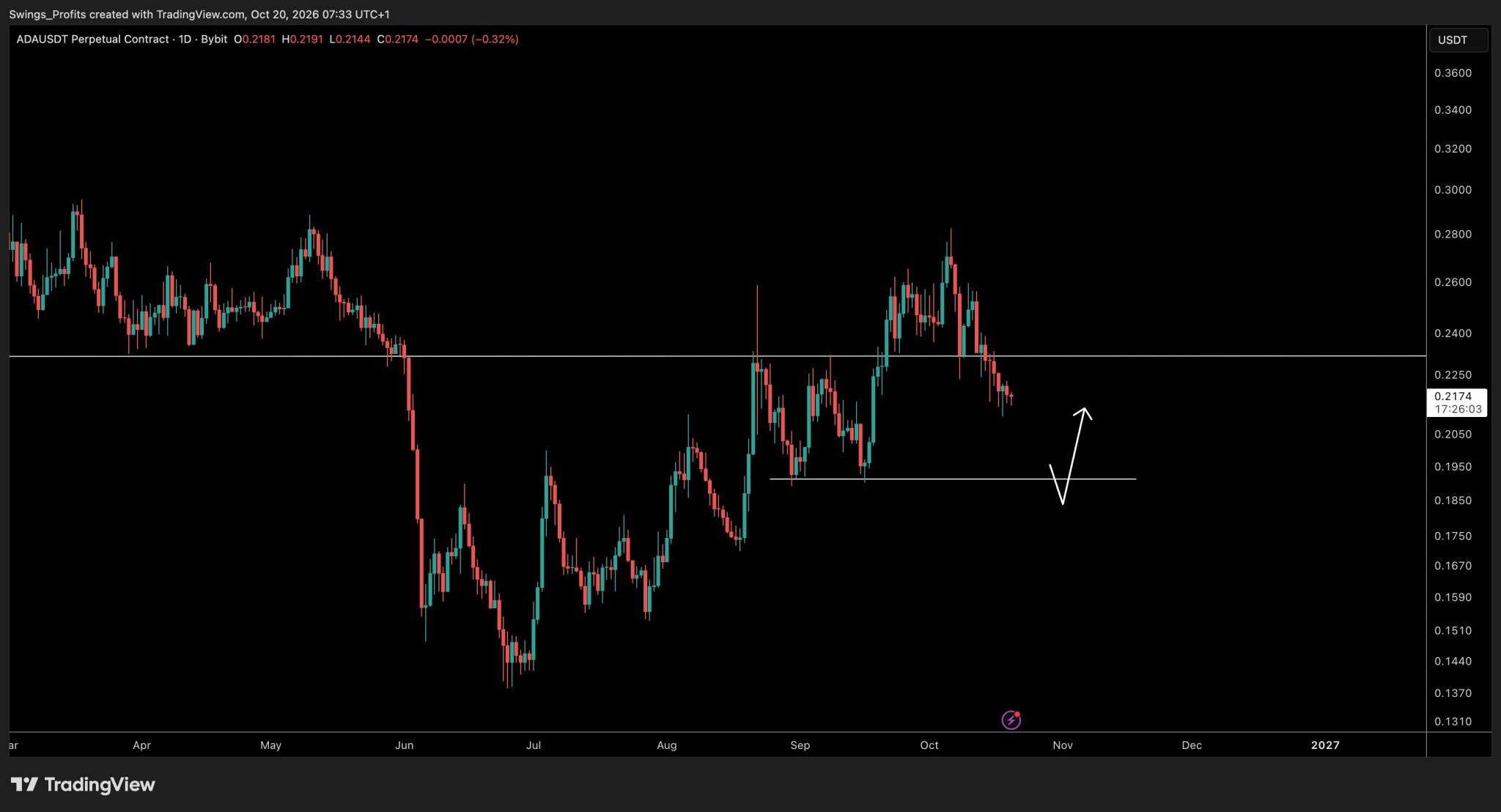Viewport: 1501px width, 812px height.
Task: Click the C0.2174 close value
Action: click(397, 39)
